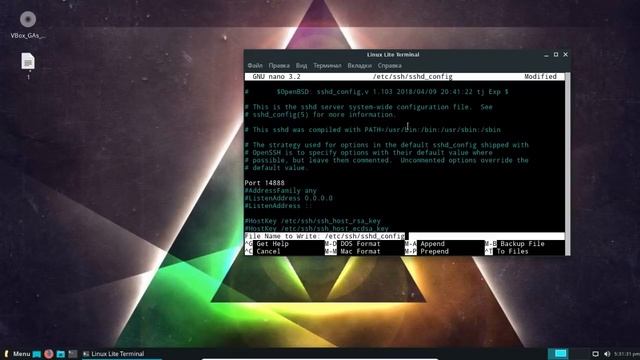Click Get Help shortcut label

(272, 244)
